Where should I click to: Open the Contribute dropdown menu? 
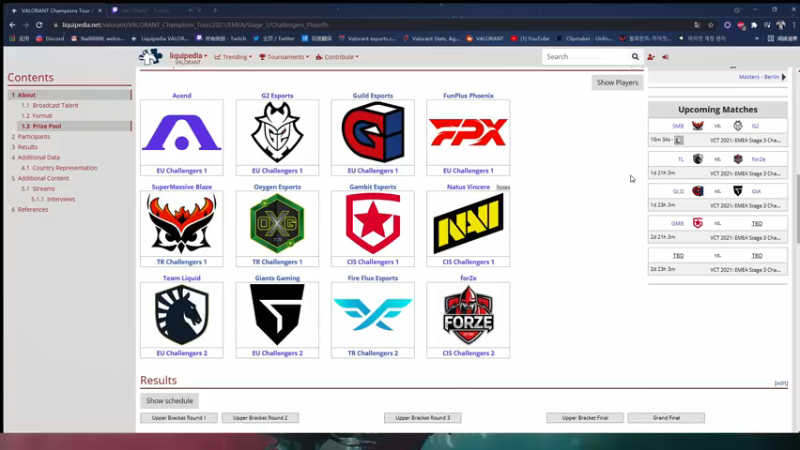click(x=337, y=57)
